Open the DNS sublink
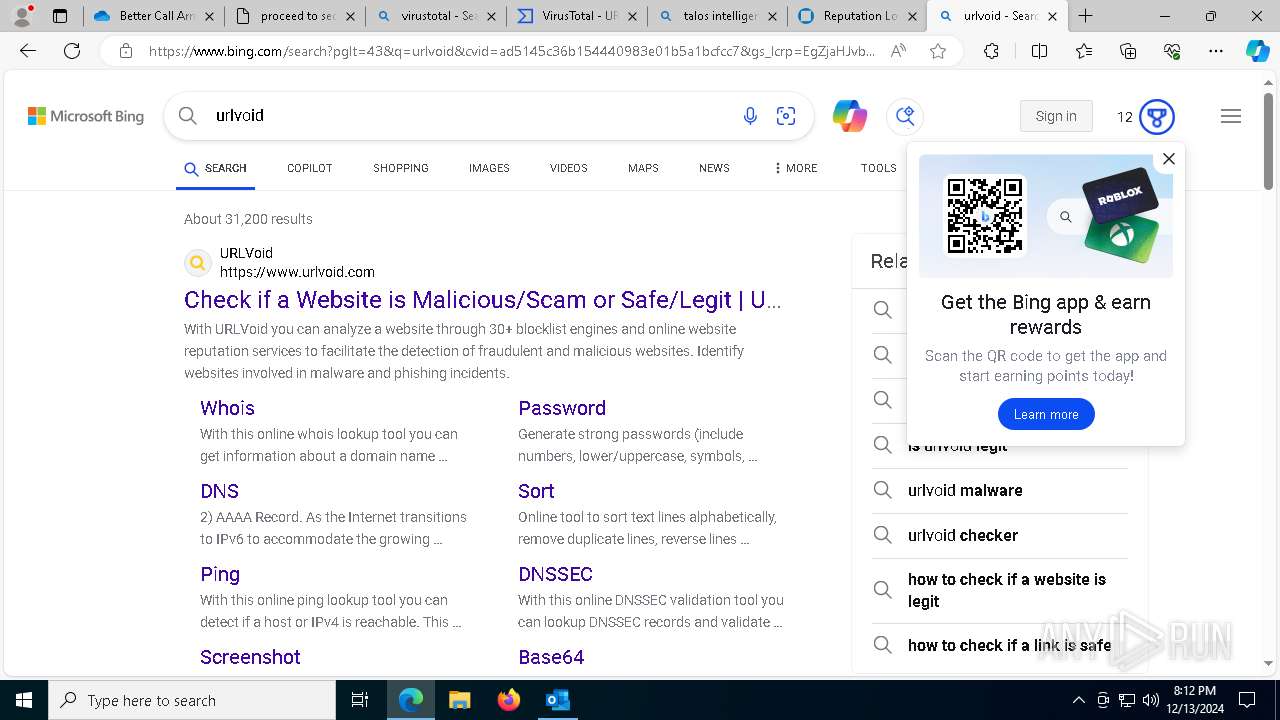 coord(219,491)
